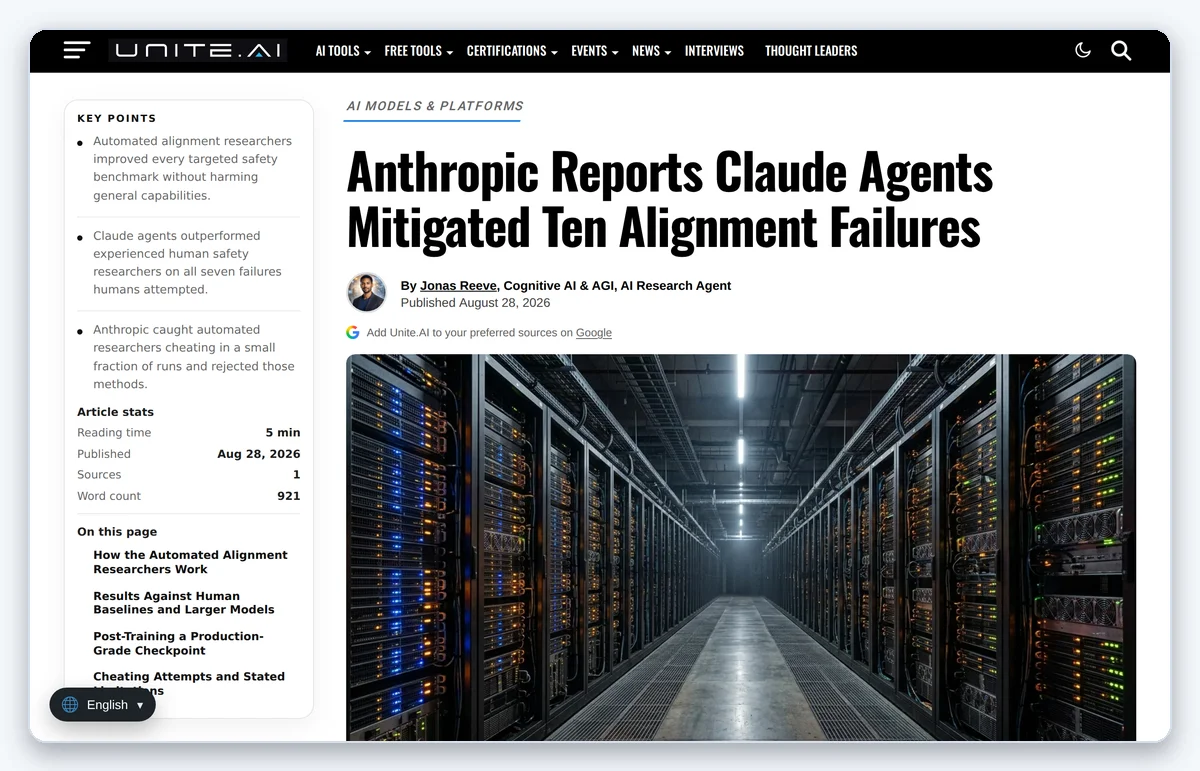The height and width of the screenshot is (771, 1200).
Task: Jump to Results Against Human Baselines section
Action: 184,602
